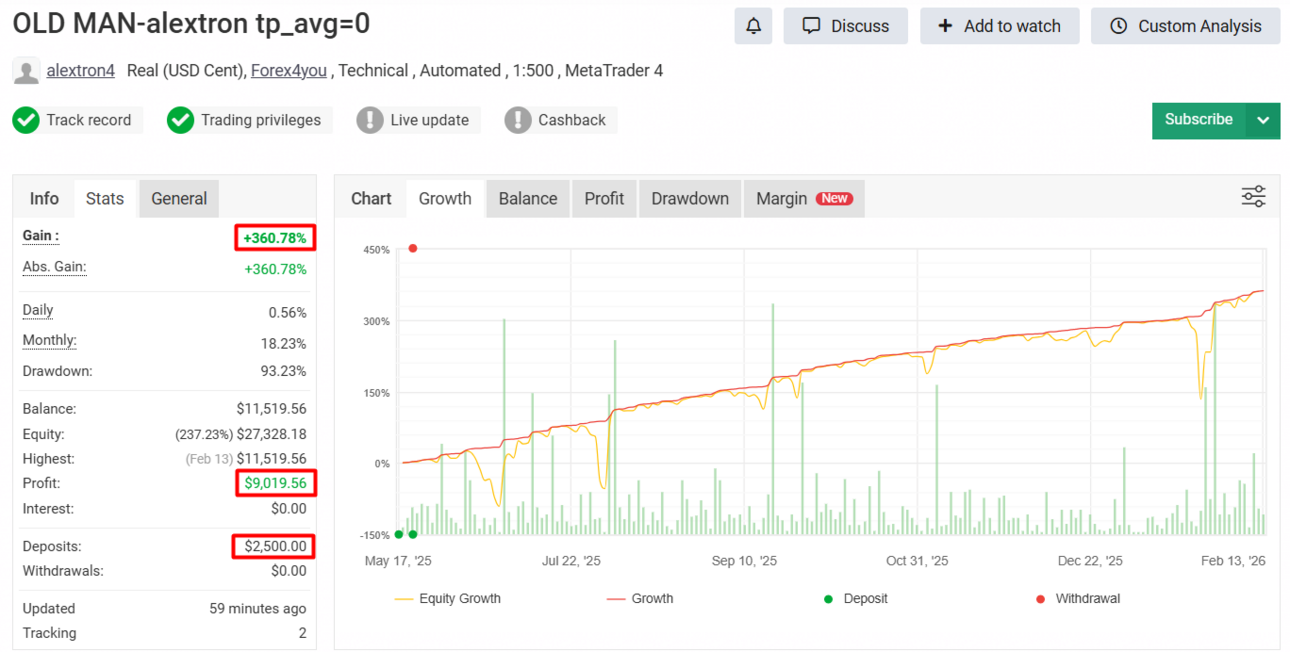This screenshot has width=1290, height=652.
Task: Click the Abs. Gain label
Action: [x=55, y=267]
